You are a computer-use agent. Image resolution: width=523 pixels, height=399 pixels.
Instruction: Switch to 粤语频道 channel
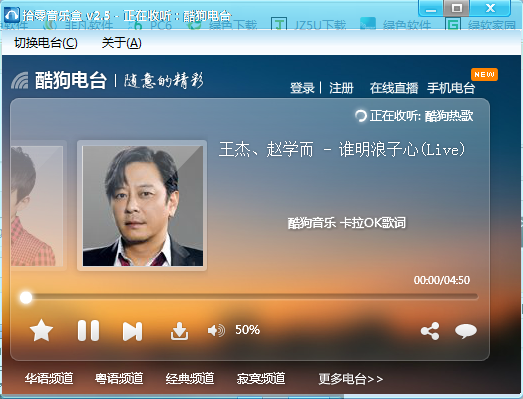[x=119, y=378]
